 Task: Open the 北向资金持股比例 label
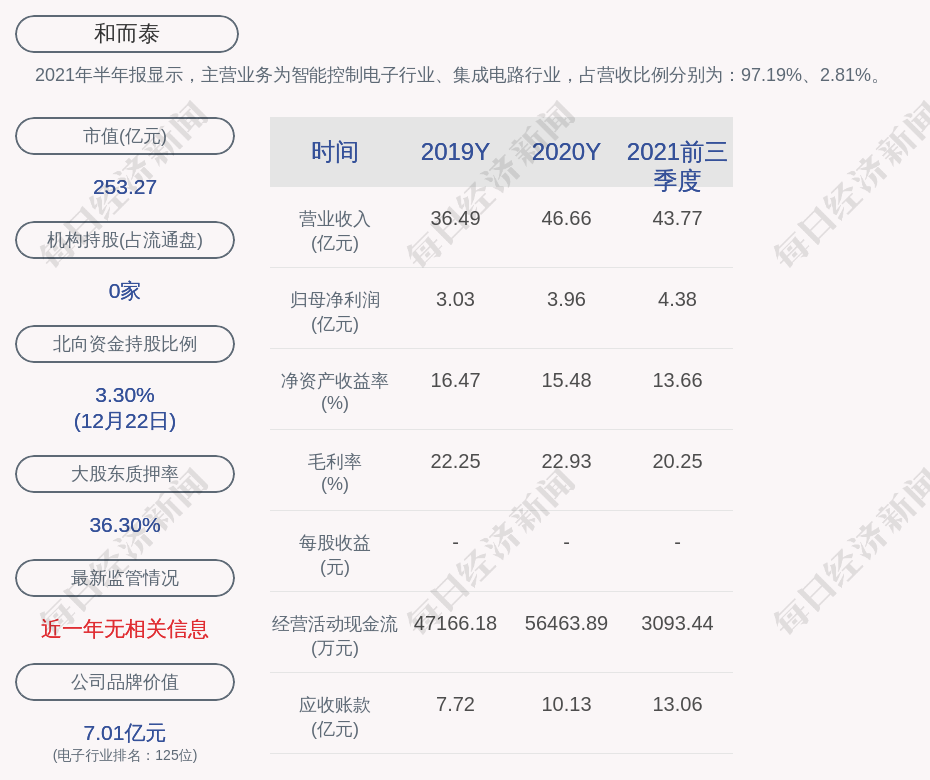[x=125, y=344]
